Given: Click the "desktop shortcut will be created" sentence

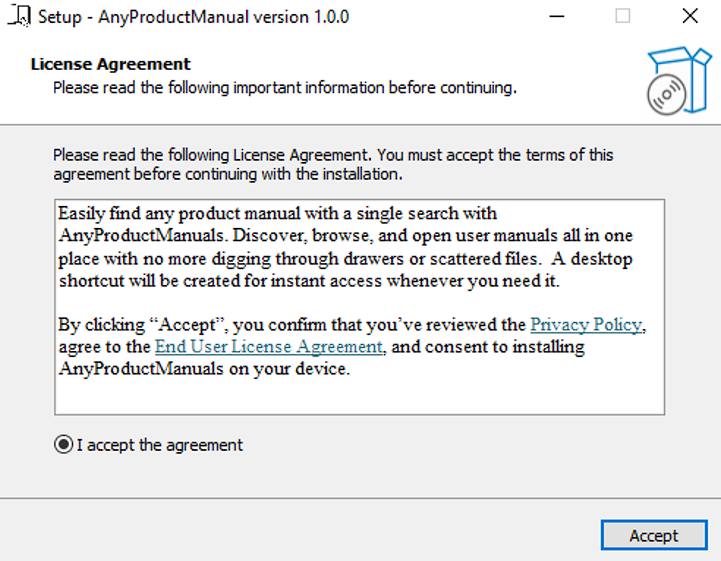Looking at the screenshot, I should coord(300,280).
